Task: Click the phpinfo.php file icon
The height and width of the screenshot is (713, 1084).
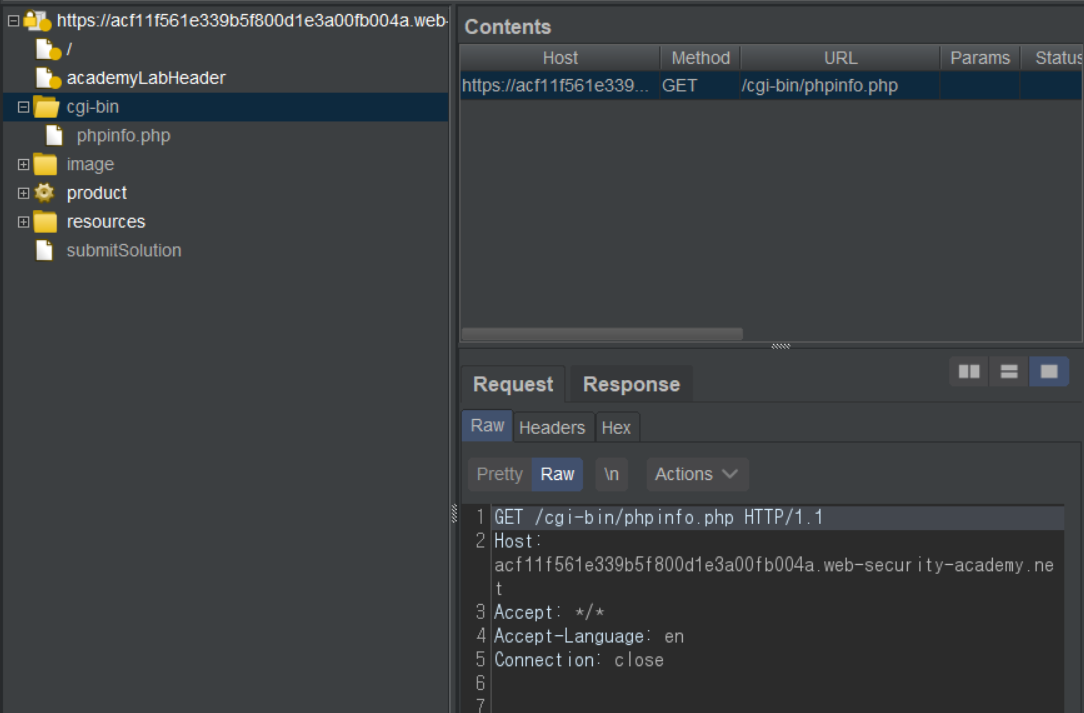Action: (55, 136)
